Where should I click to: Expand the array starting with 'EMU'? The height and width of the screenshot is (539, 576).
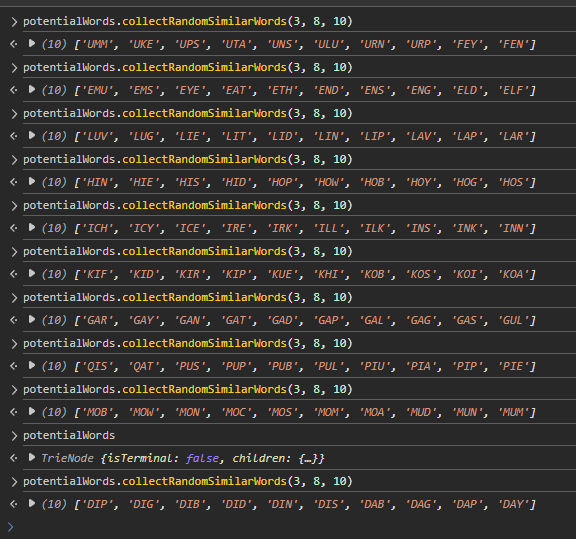32,90
